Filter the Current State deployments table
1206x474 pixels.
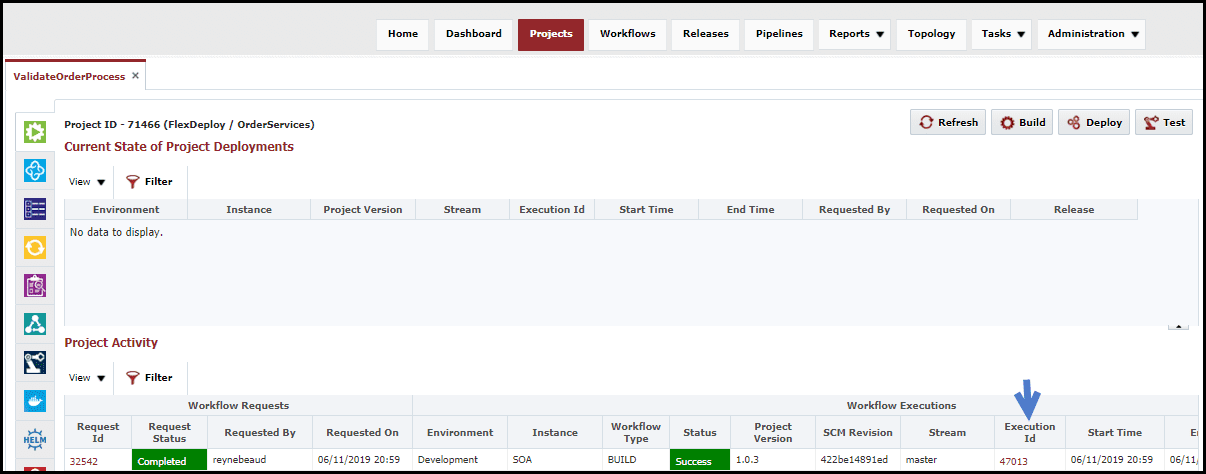149,182
